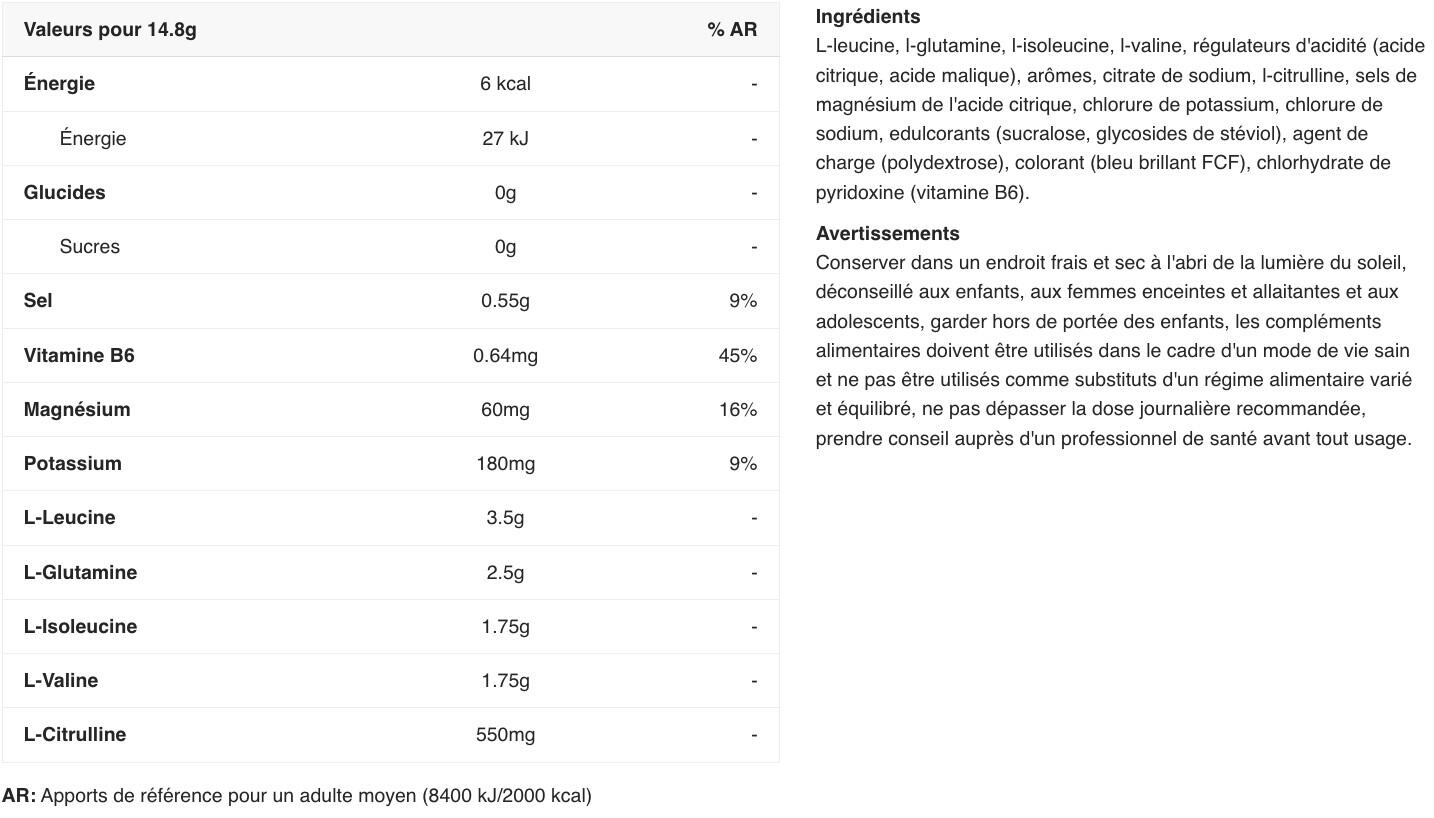
Task: Select the 16% value for Magnésium
Action: click(x=737, y=410)
